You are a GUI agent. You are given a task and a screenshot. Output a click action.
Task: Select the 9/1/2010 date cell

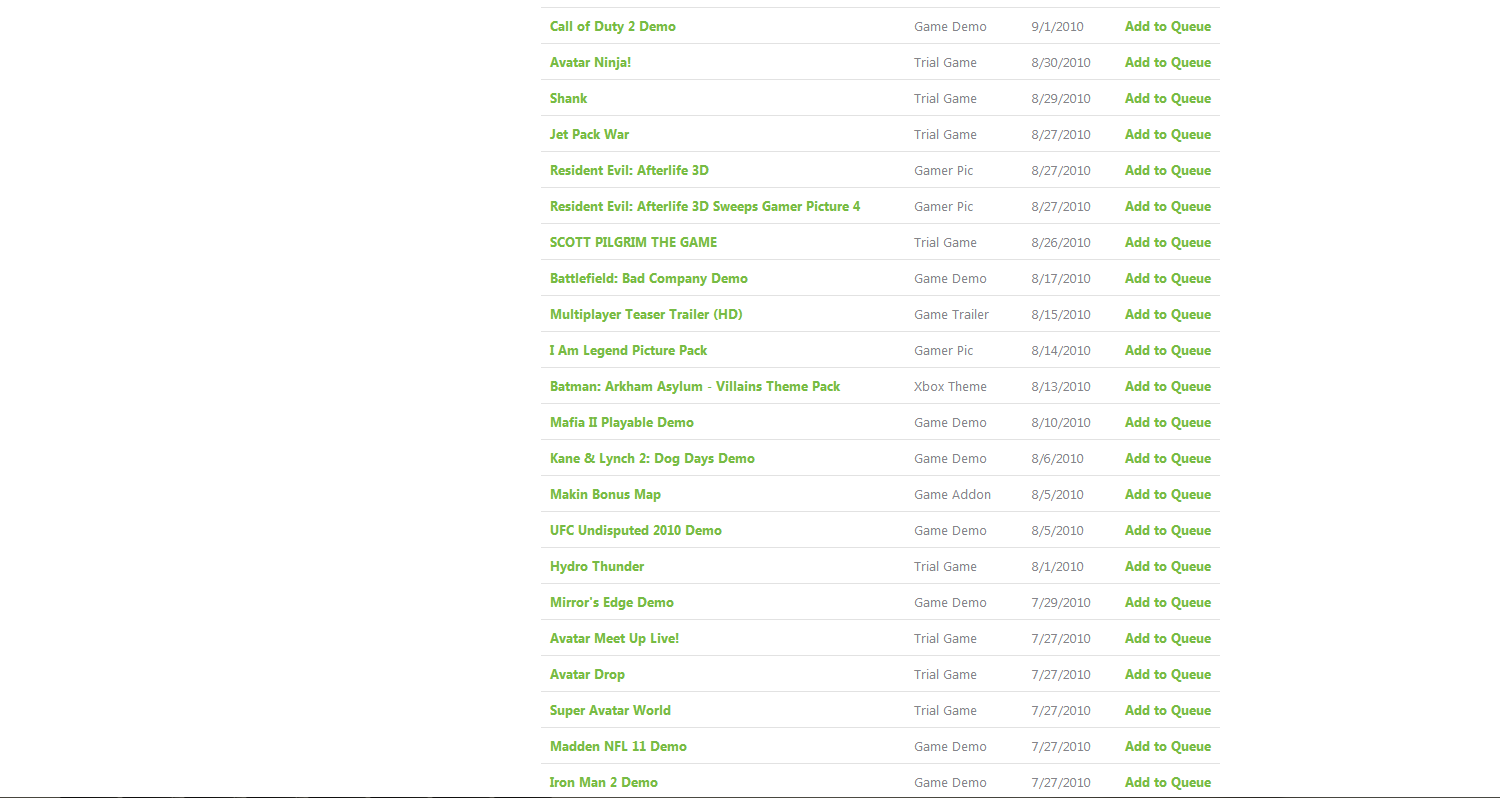1057,27
